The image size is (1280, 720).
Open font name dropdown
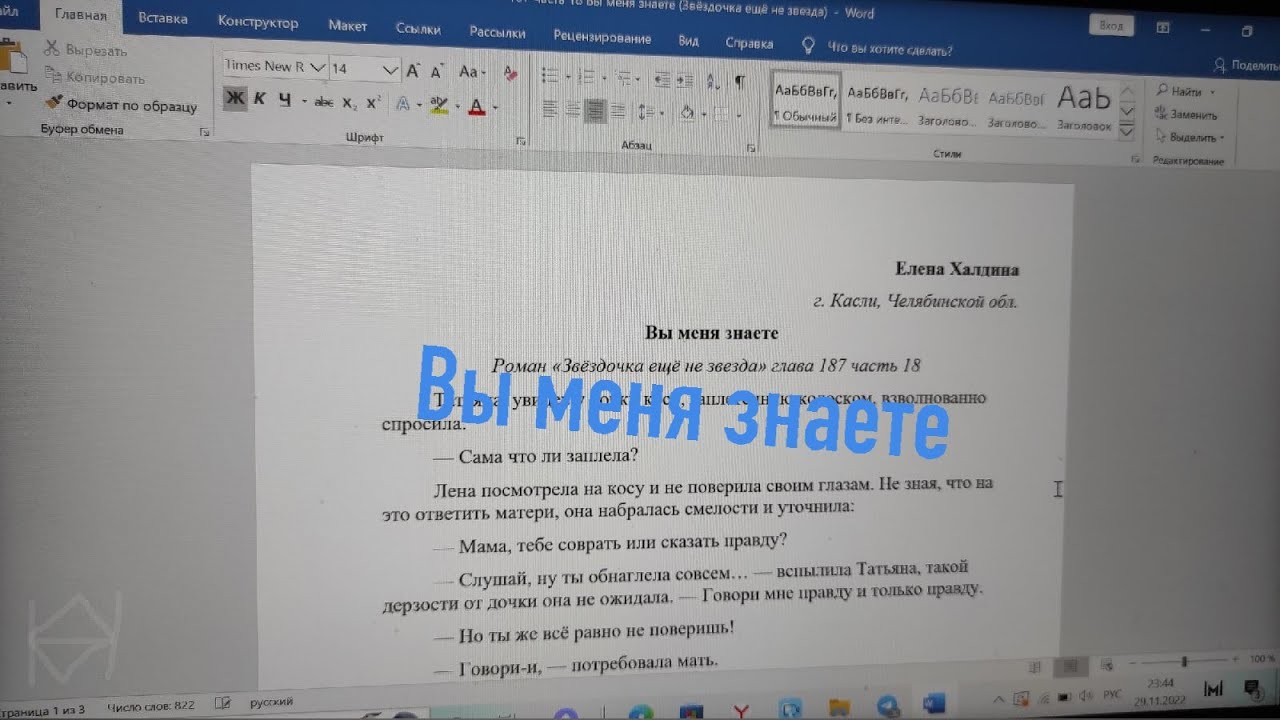pyautogui.click(x=318, y=67)
